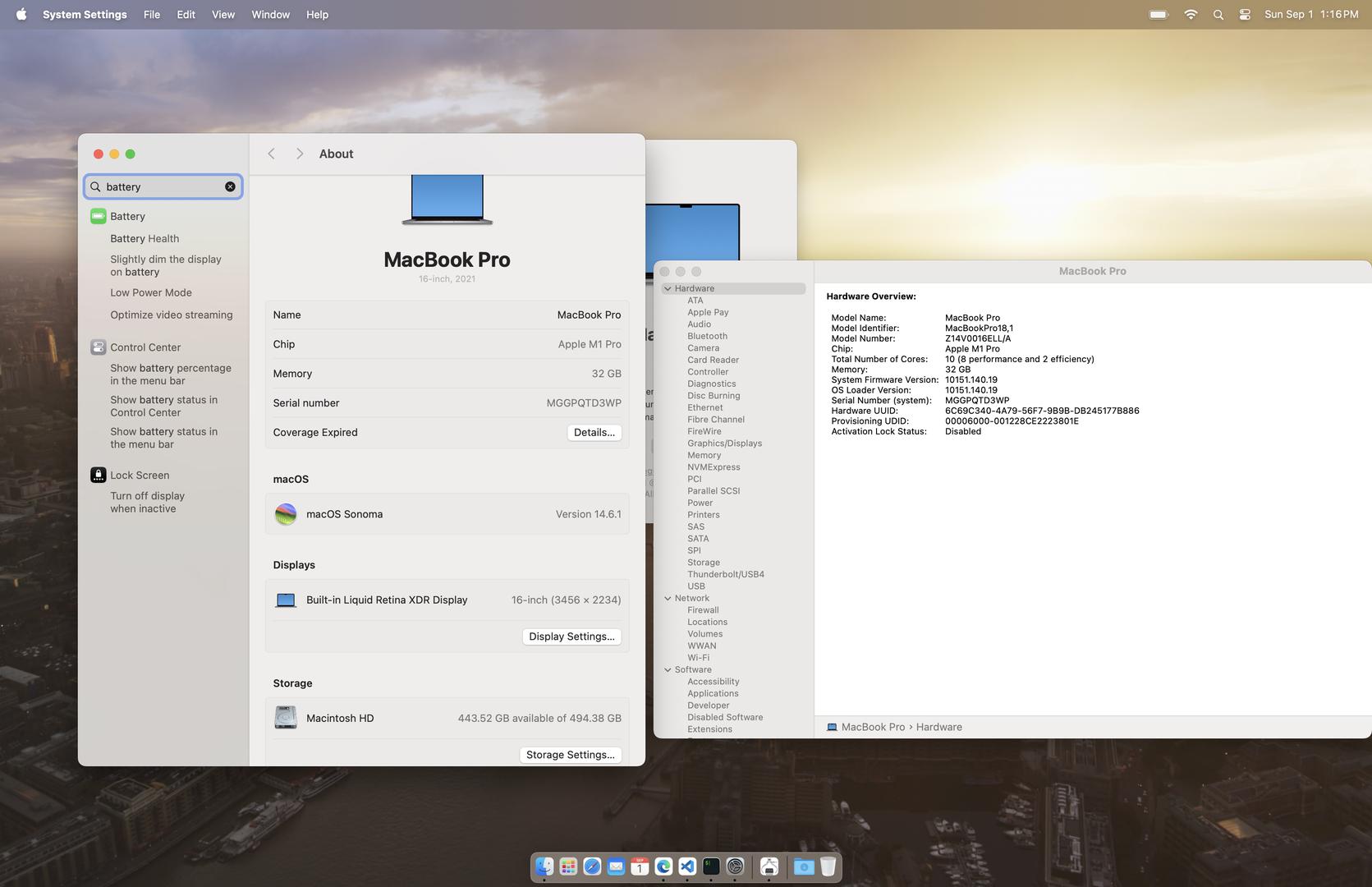1372x887 pixels.
Task: Click into the battery search field
Action: 164,186
